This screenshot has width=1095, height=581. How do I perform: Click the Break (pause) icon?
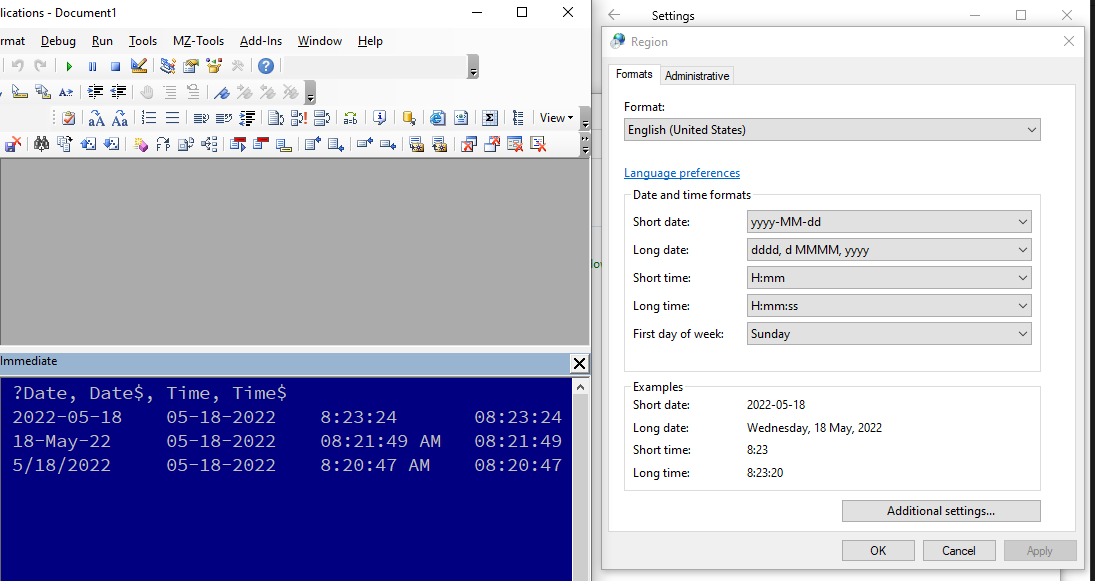(x=92, y=66)
